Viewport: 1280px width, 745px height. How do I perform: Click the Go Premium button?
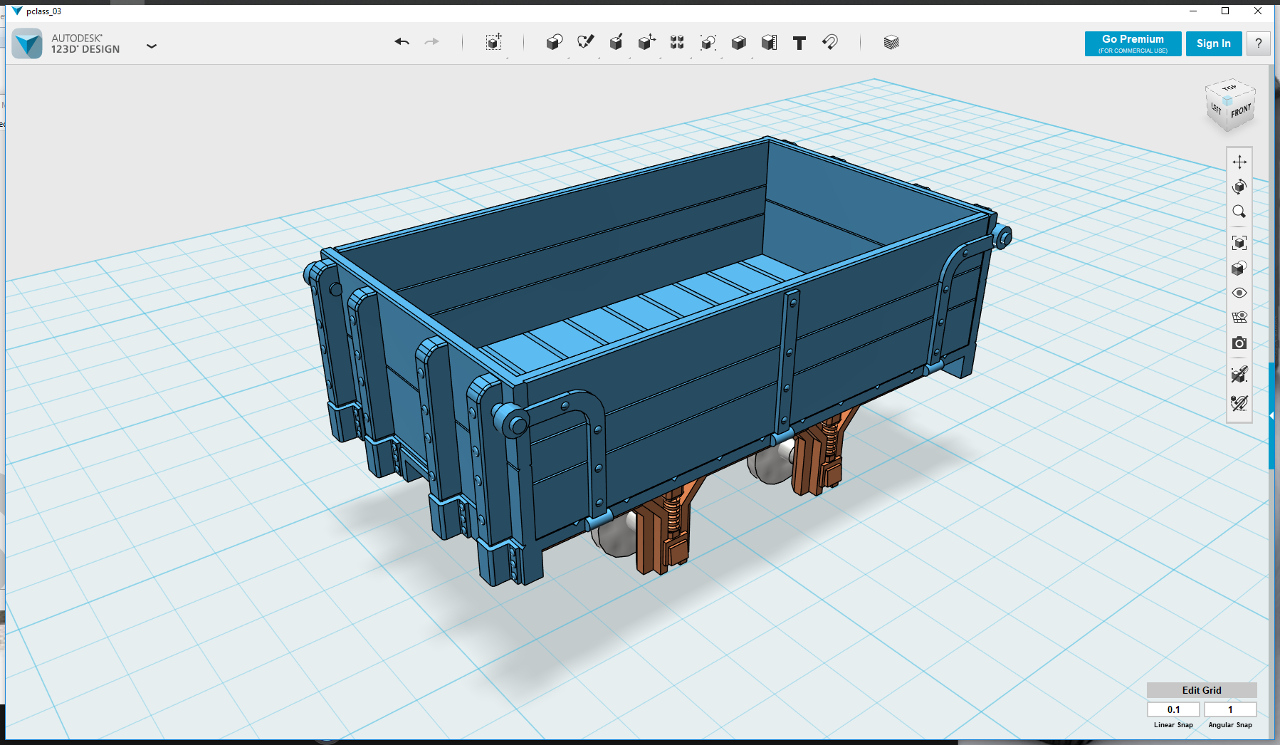tap(1133, 43)
